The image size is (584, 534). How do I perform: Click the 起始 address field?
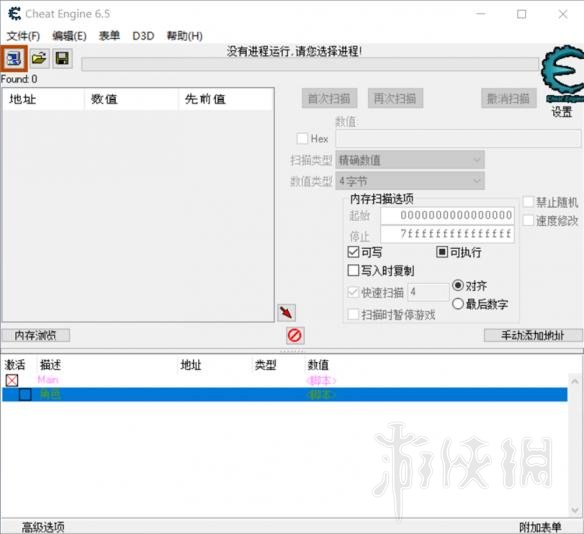448,216
